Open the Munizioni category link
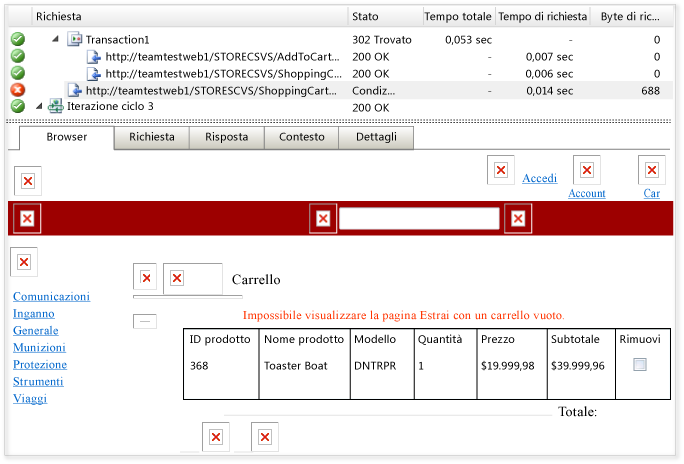 tap(39, 348)
